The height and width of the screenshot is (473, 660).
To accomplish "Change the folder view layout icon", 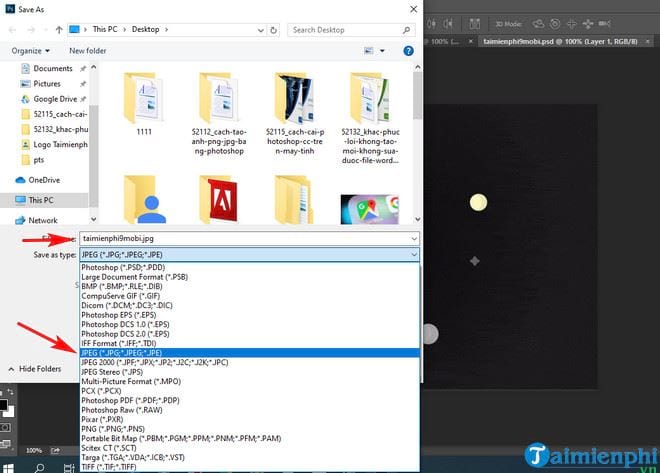I will click(x=369, y=51).
